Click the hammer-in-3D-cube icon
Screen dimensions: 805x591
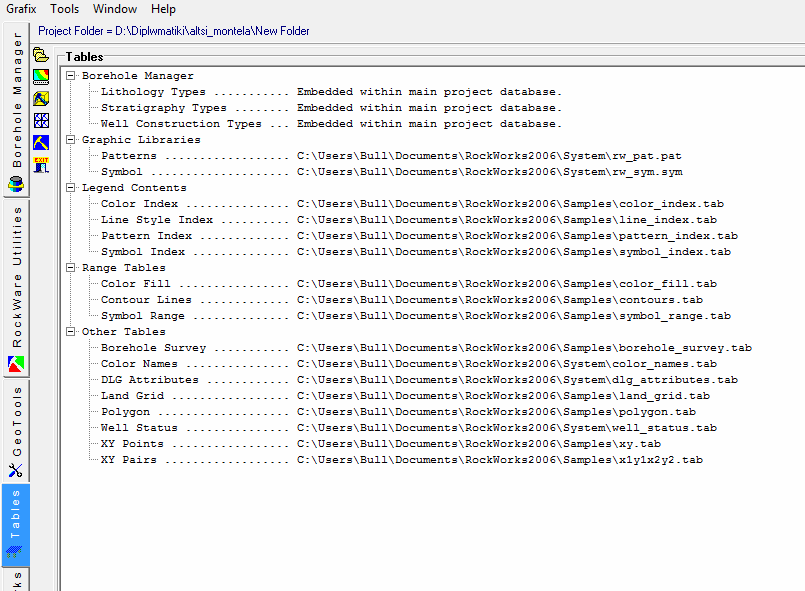pyautogui.click(x=41, y=99)
